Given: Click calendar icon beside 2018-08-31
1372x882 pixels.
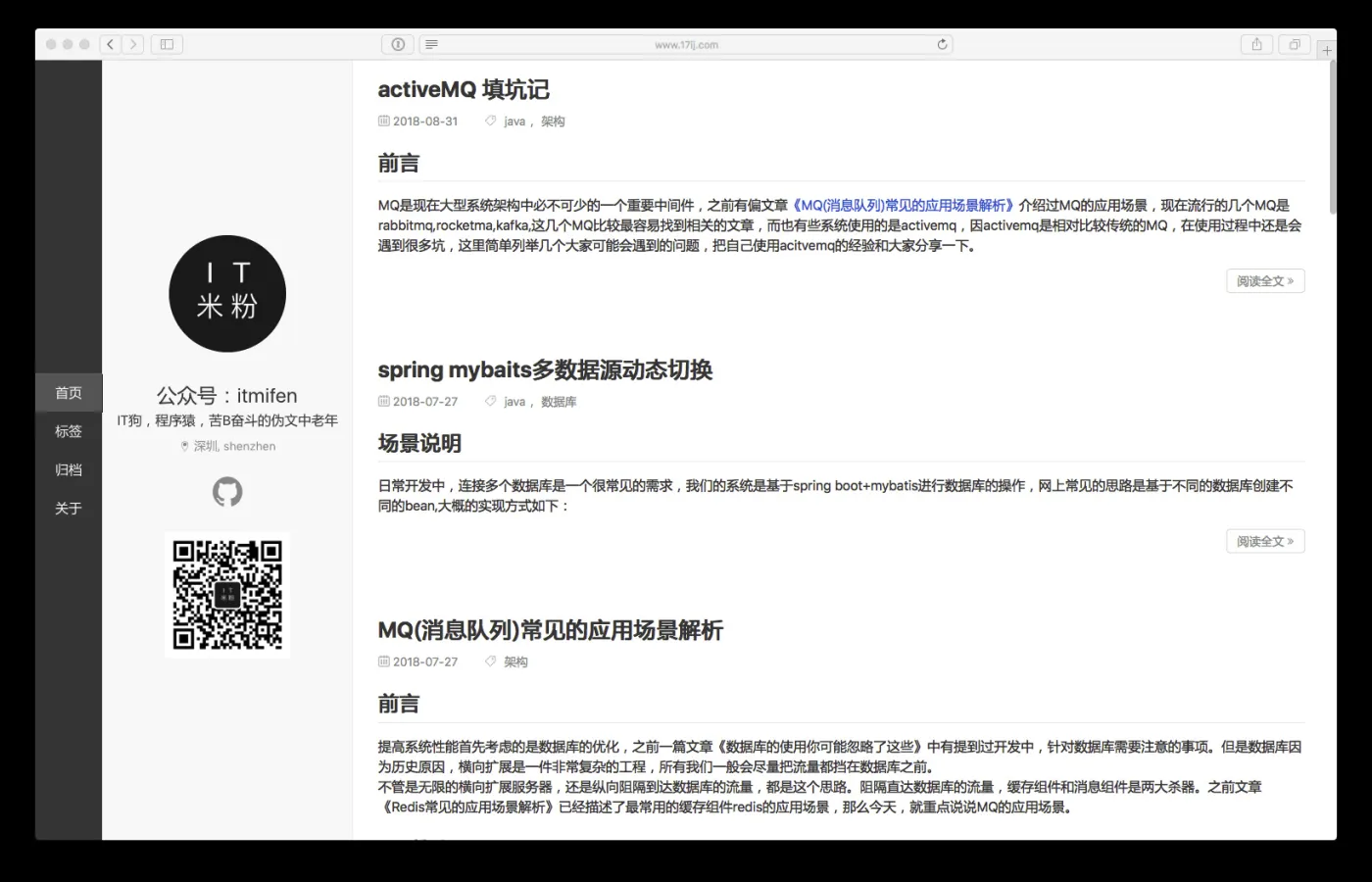Looking at the screenshot, I should (x=383, y=122).
